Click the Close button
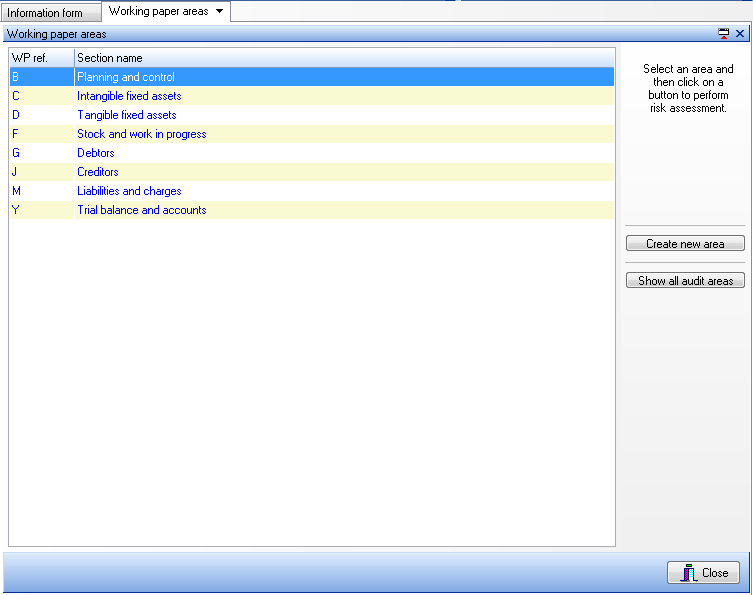753x595 pixels. click(x=703, y=572)
